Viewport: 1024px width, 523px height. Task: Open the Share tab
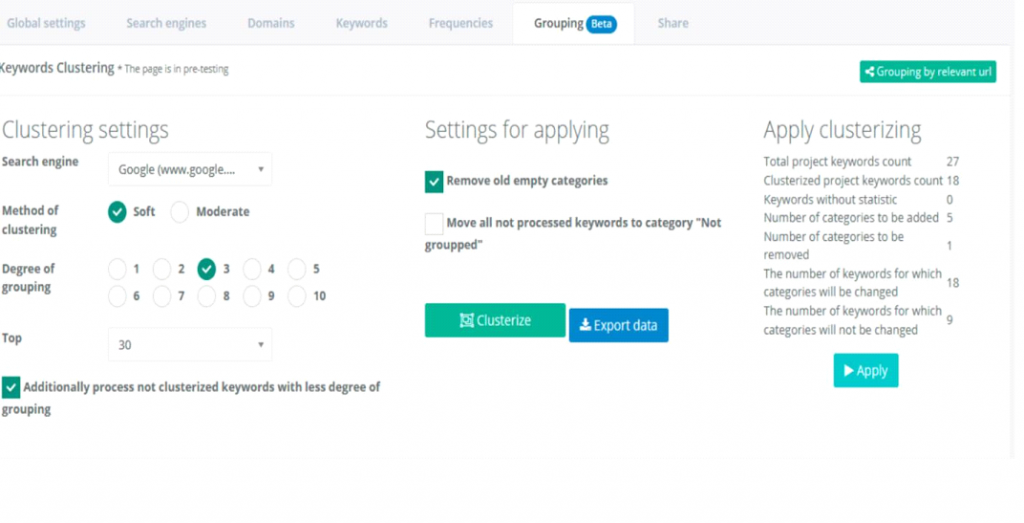[673, 23]
